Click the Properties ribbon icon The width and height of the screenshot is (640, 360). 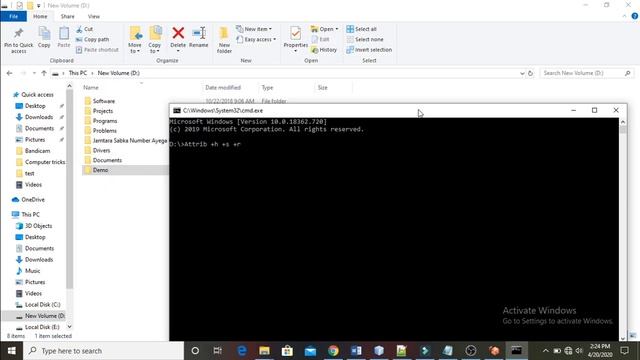(x=296, y=33)
